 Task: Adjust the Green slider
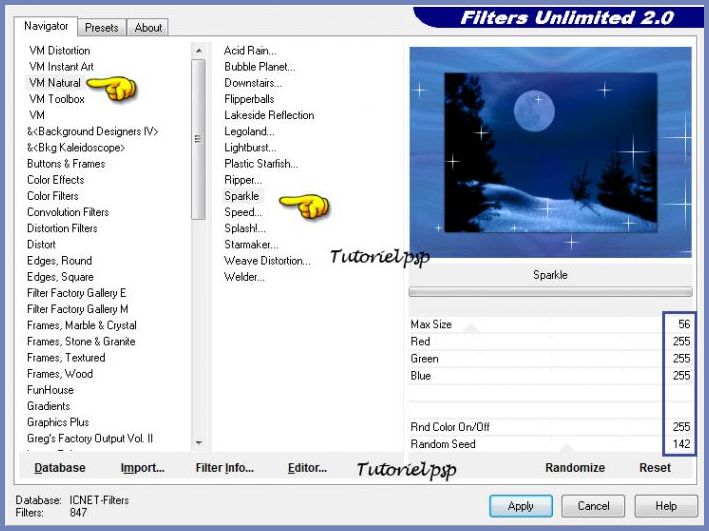(550, 359)
